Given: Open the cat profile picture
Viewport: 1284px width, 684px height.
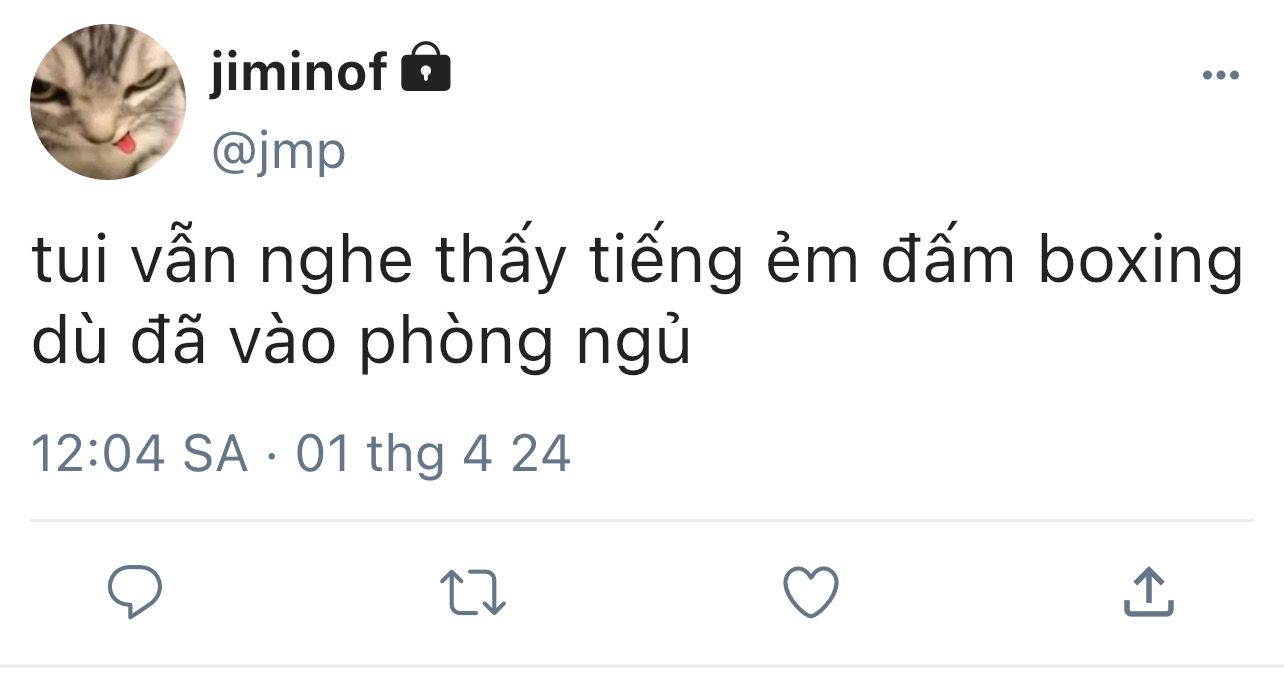Looking at the screenshot, I should pyautogui.click(x=108, y=102).
